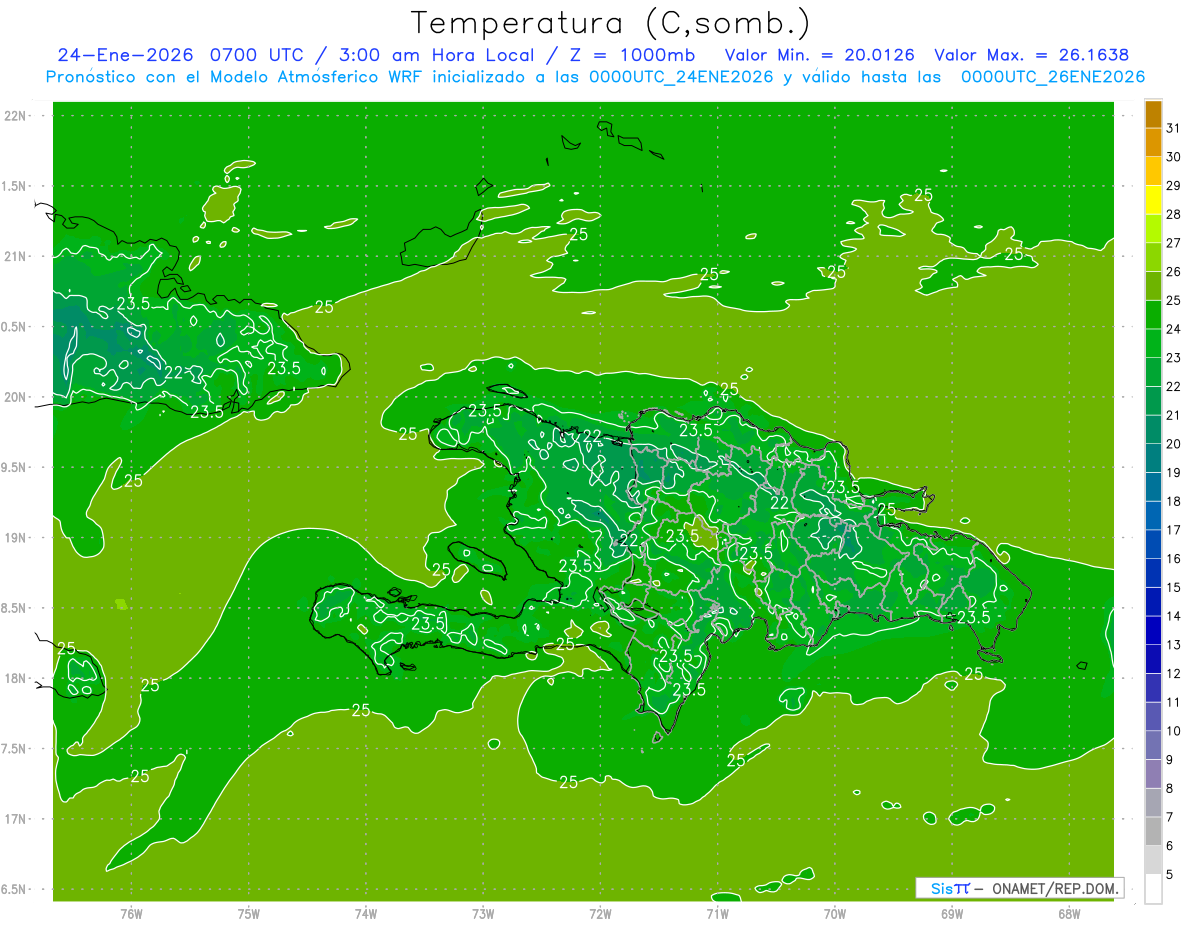The image size is (1200, 927).
Task: Click the 72W longitude tick label
Action: 600,914
